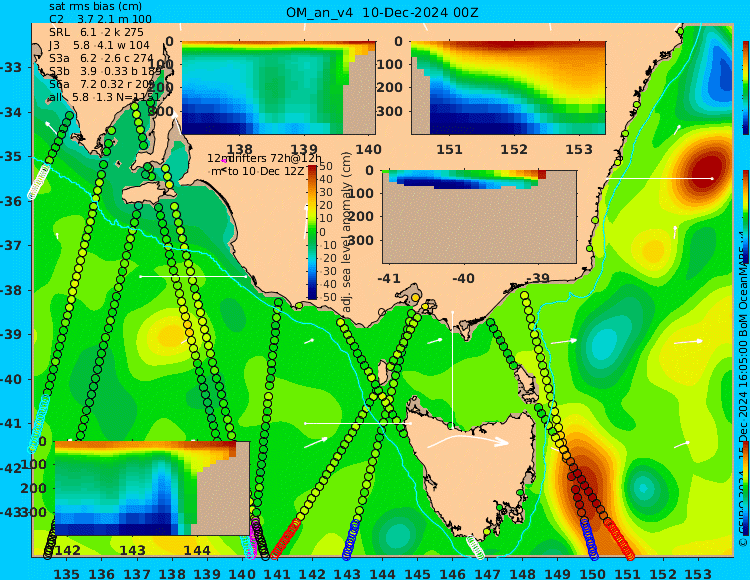Image resolution: width=750 pixels, height=580 pixels.
Task: Click the -41 label under the Bass Strait inset
Action: [389, 278]
